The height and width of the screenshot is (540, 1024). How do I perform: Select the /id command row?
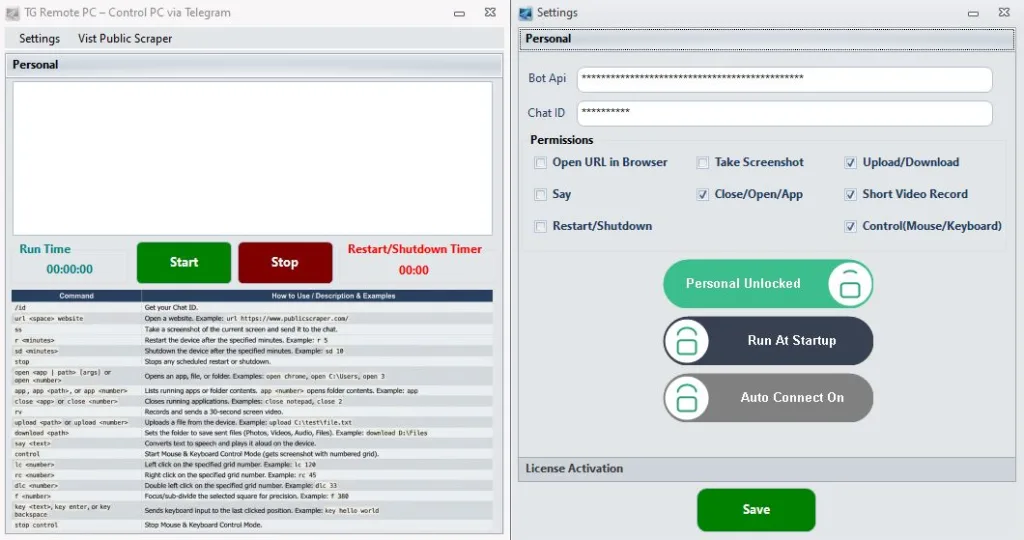[x=252, y=308]
